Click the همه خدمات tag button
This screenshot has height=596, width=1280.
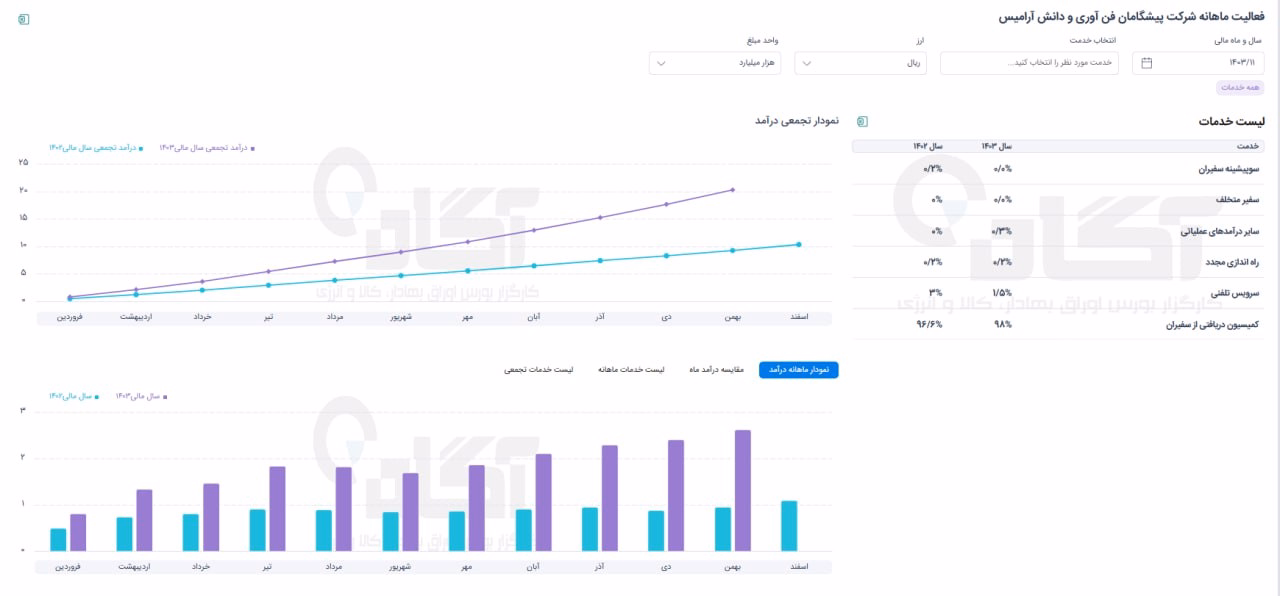[1240, 87]
